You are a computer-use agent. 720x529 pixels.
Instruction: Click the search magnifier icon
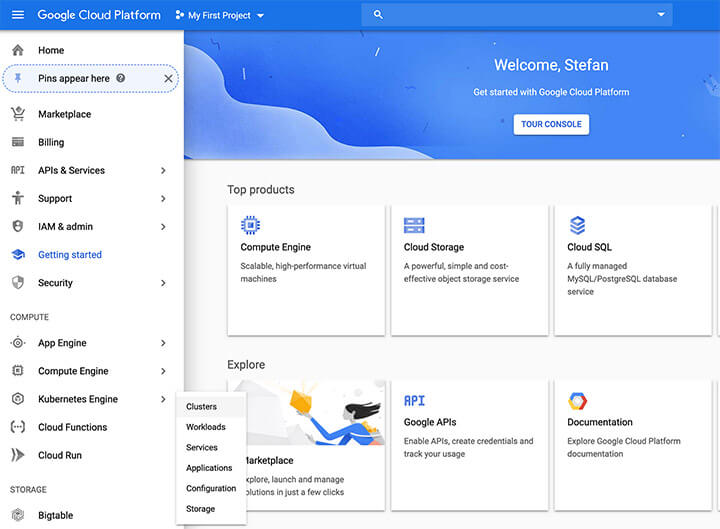(378, 15)
